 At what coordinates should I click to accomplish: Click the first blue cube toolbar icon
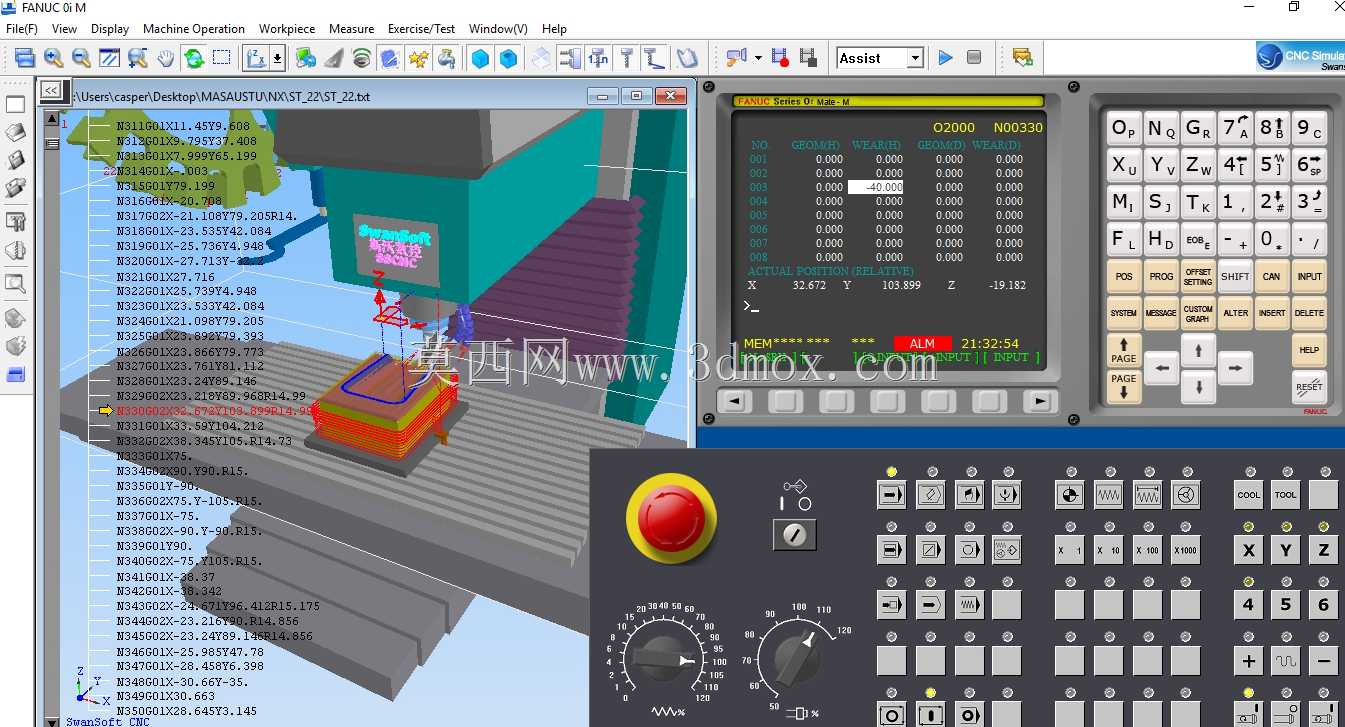pyautogui.click(x=481, y=58)
